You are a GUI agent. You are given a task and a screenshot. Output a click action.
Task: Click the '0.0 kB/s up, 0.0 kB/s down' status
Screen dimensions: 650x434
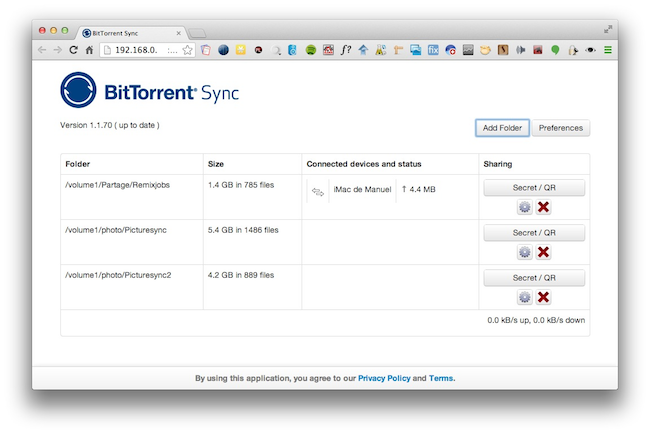536,320
